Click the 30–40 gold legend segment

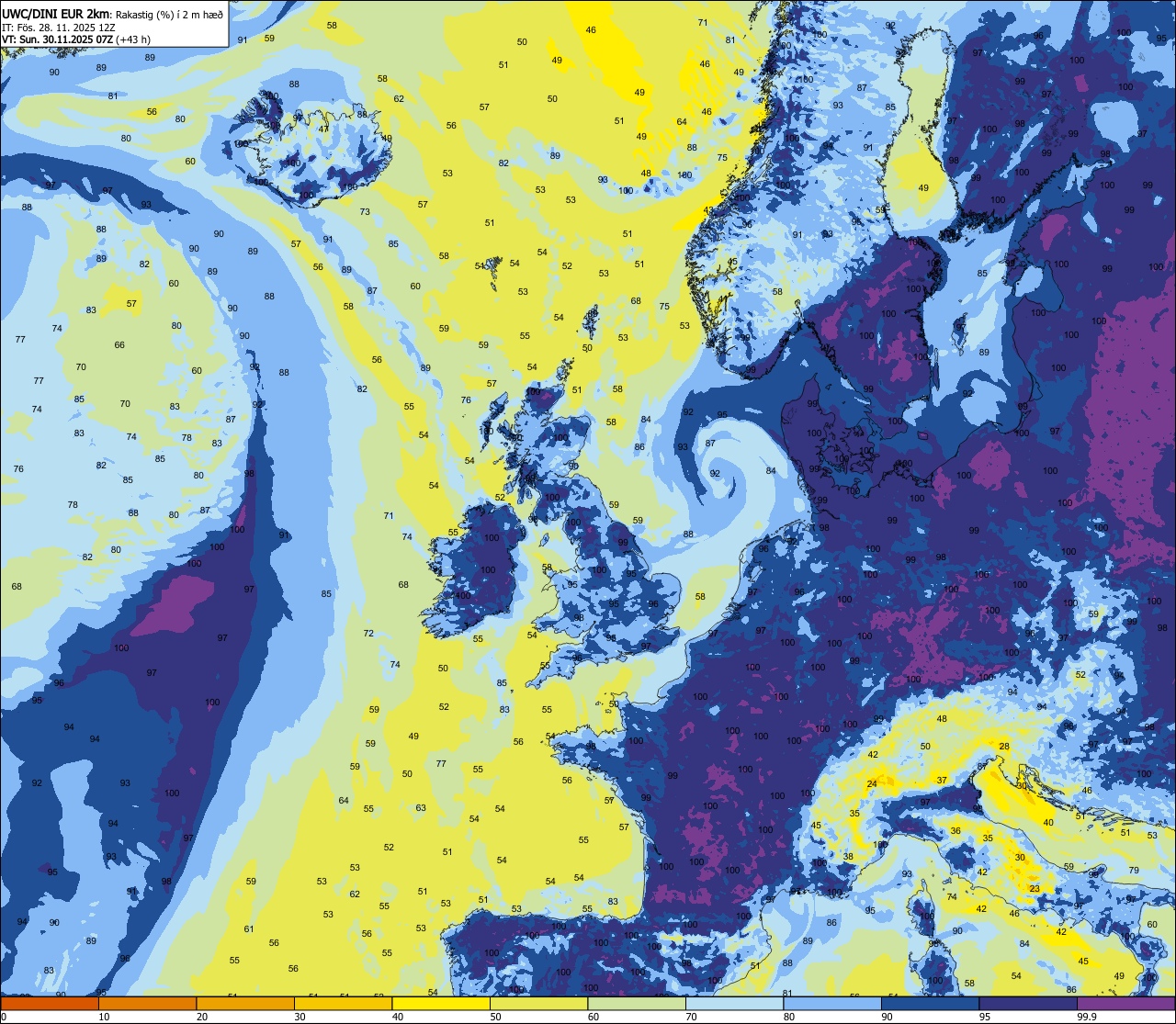tap(344, 1004)
